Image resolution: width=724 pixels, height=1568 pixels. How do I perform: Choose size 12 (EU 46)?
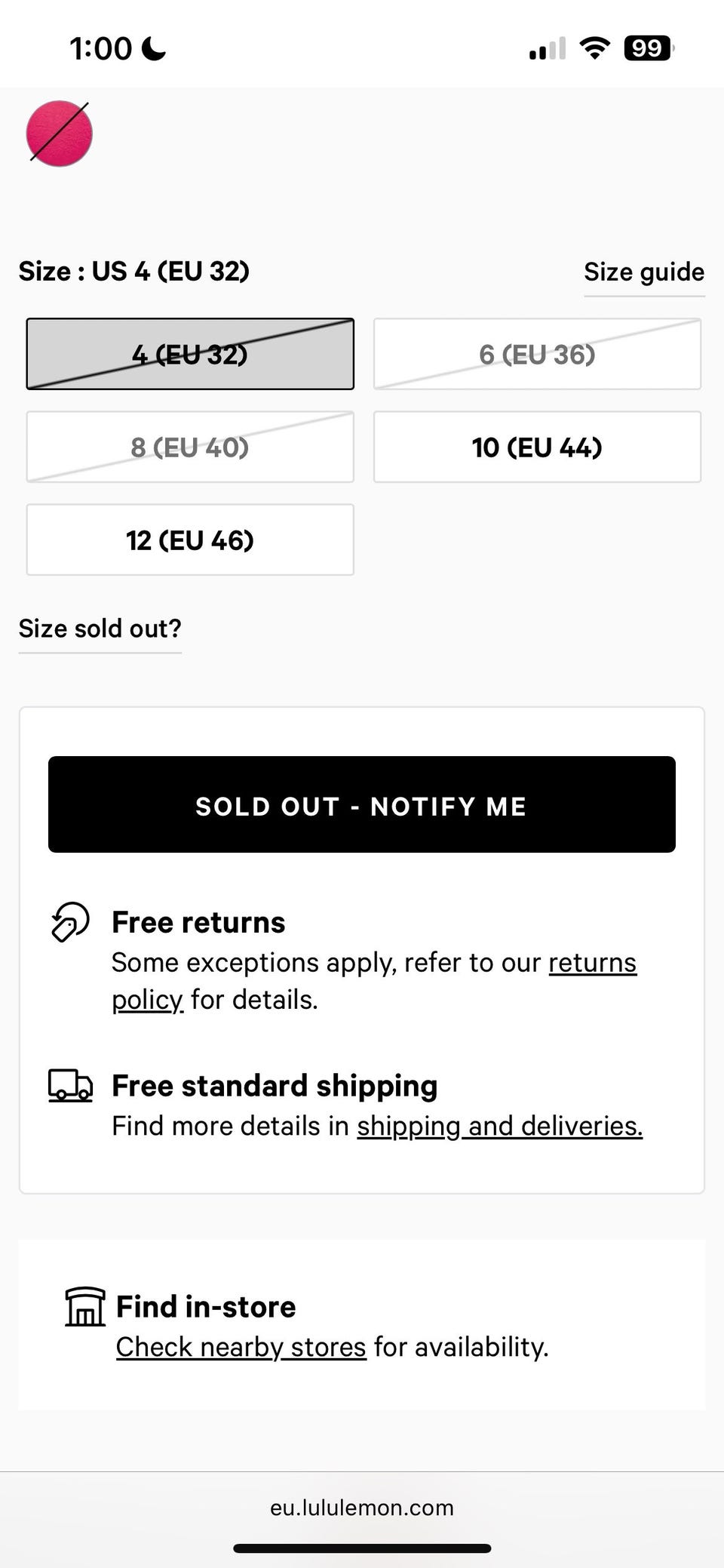pos(190,540)
